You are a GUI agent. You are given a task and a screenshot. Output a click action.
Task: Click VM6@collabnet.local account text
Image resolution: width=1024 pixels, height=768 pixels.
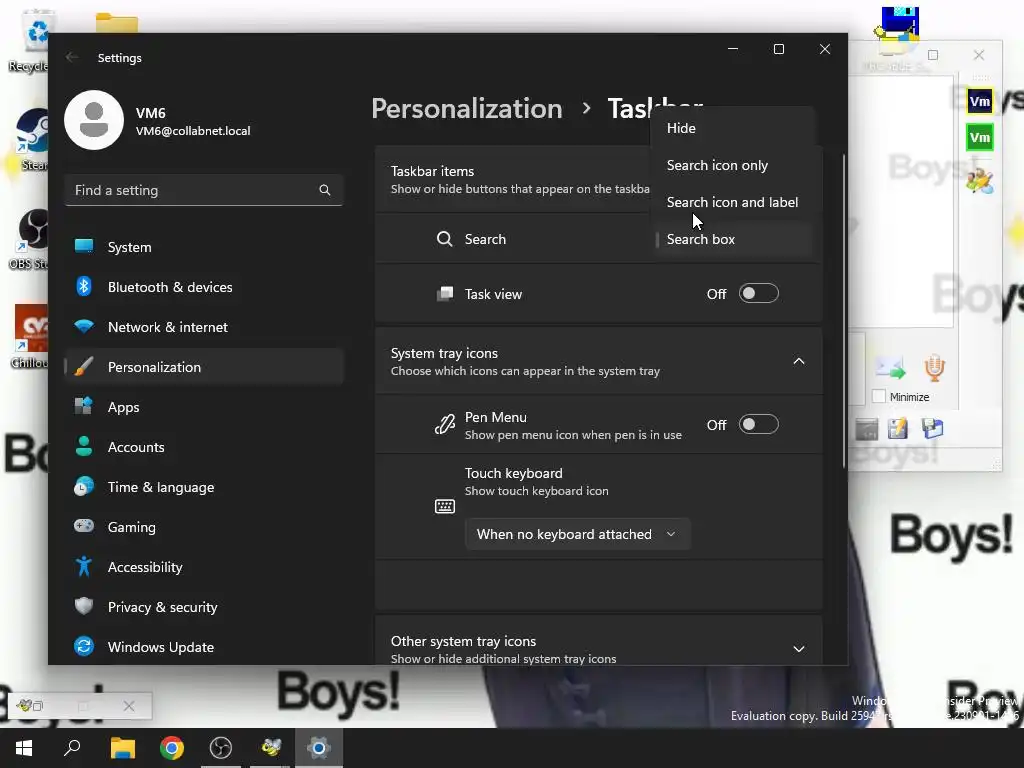tap(193, 131)
